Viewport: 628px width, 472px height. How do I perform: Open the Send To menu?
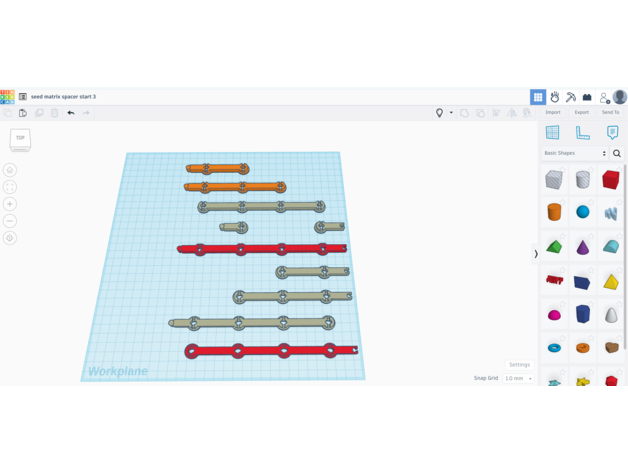click(610, 112)
